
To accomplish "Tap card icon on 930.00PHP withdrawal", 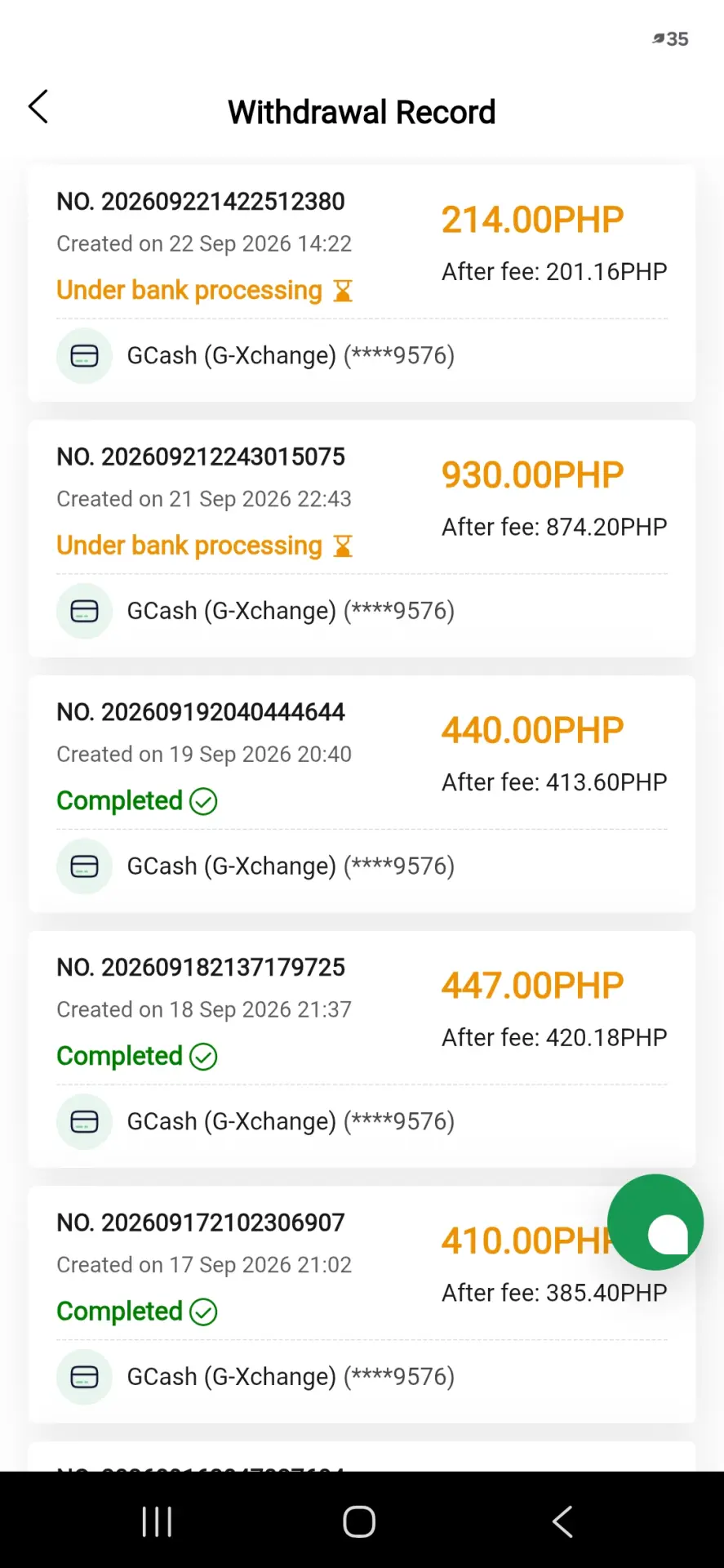I will (84, 611).
